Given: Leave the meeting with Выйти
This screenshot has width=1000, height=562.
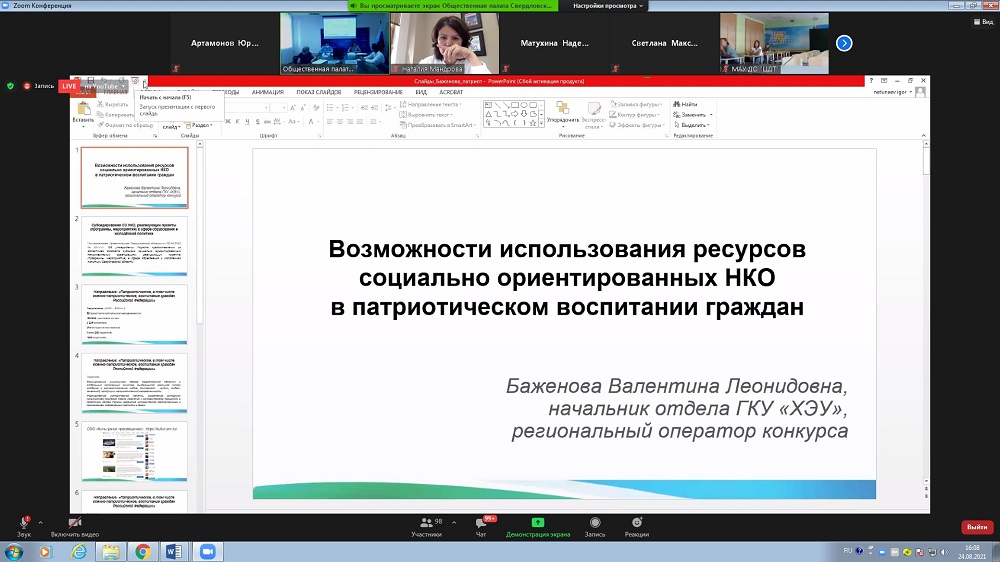Looking at the screenshot, I should [976, 527].
